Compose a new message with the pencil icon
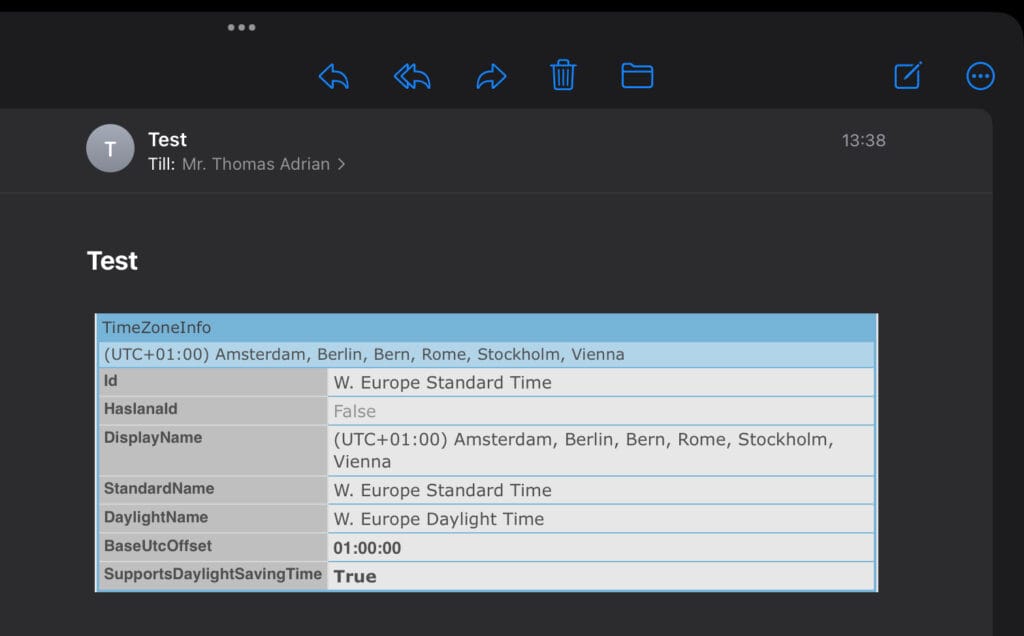Image resolution: width=1024 pixels, height=636 pixels. (908, 75)
